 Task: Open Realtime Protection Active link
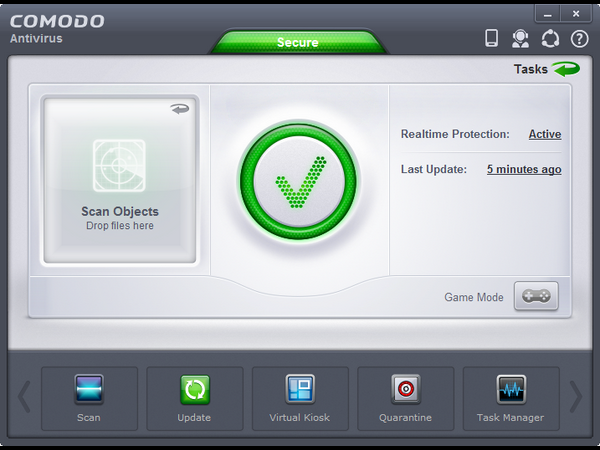(545, 134)
